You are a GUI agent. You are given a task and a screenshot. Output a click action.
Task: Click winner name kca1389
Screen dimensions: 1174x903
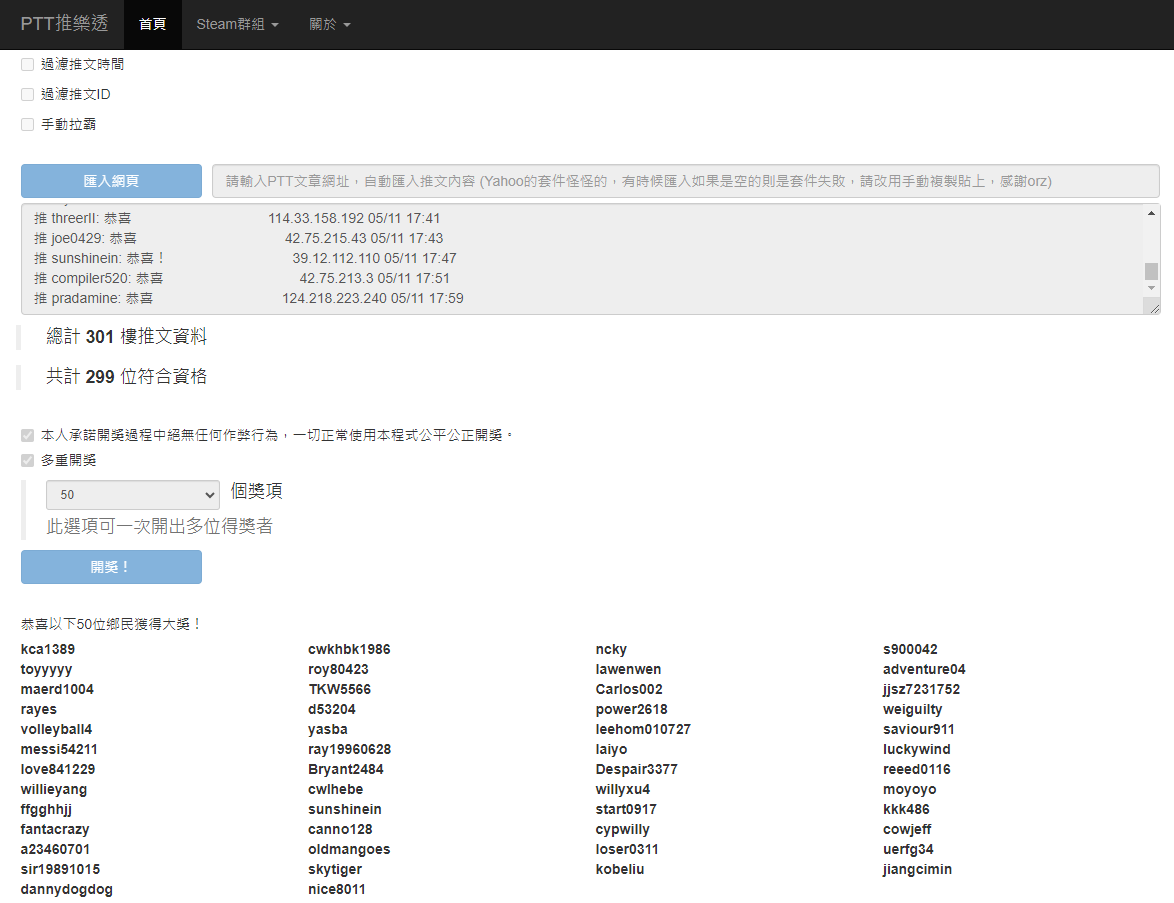click(48, 649)
